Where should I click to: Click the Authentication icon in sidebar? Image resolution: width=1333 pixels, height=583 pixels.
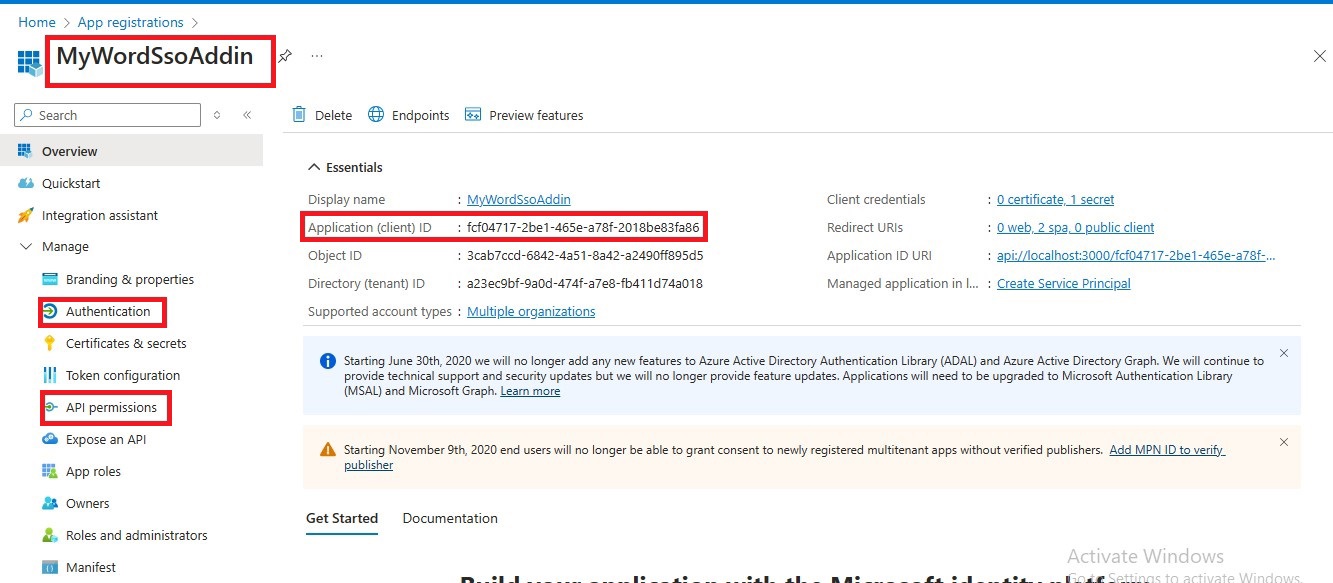[49, 311]
